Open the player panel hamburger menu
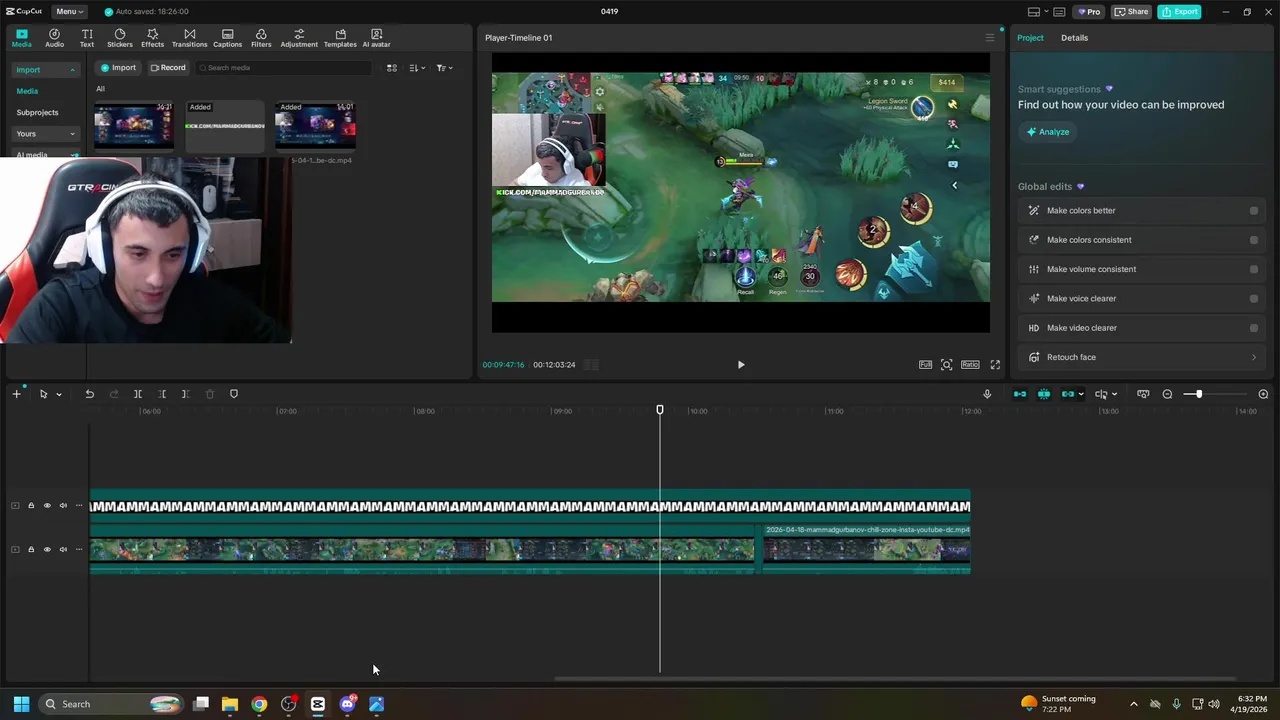Image resolution: width=1280 pixels, height=720 pixels. [990, 38]
